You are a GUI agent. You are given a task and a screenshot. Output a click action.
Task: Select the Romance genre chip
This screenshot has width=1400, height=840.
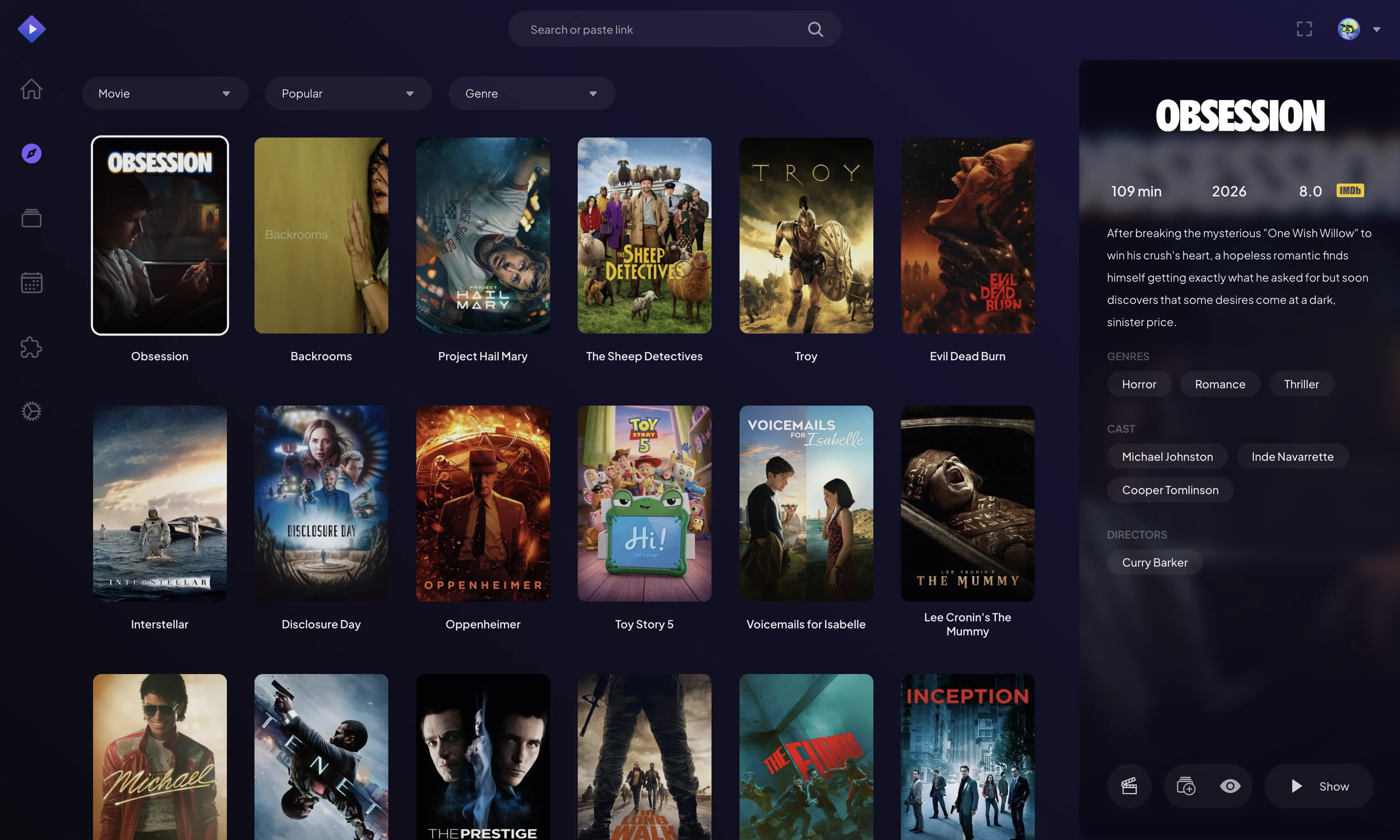[1220, 384]
